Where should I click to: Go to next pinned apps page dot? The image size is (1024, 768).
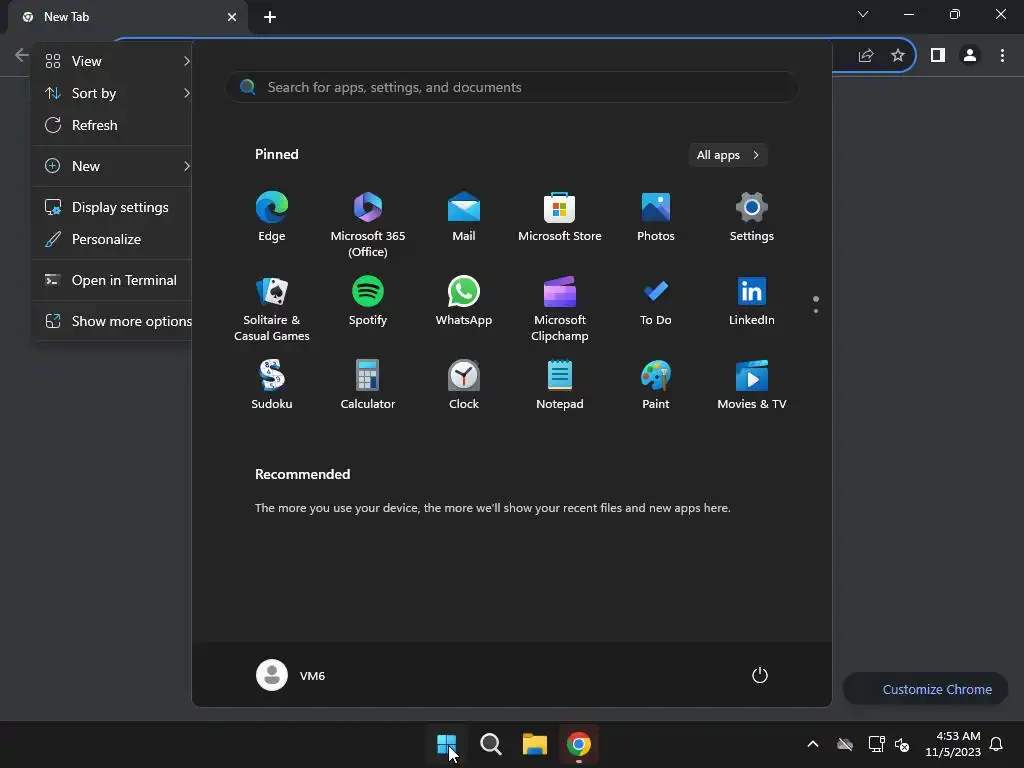[x=816, y=311]
